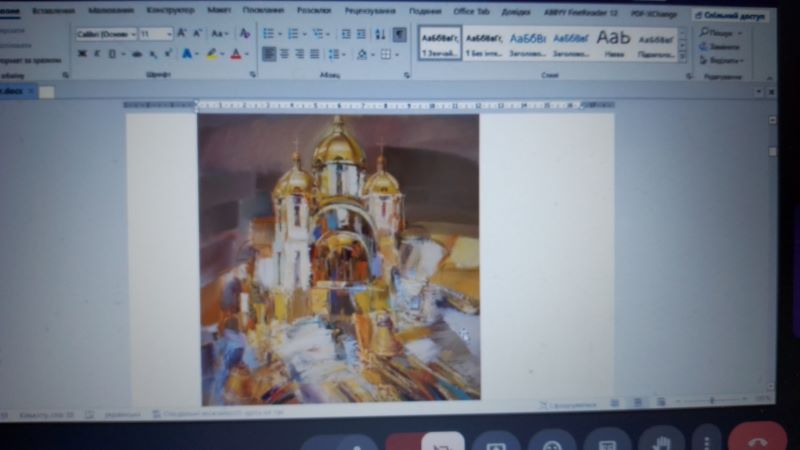Toggle bold formatting (Ж) in the ribbon
Screen dimensions: 800x450
(x=82, y=54)
